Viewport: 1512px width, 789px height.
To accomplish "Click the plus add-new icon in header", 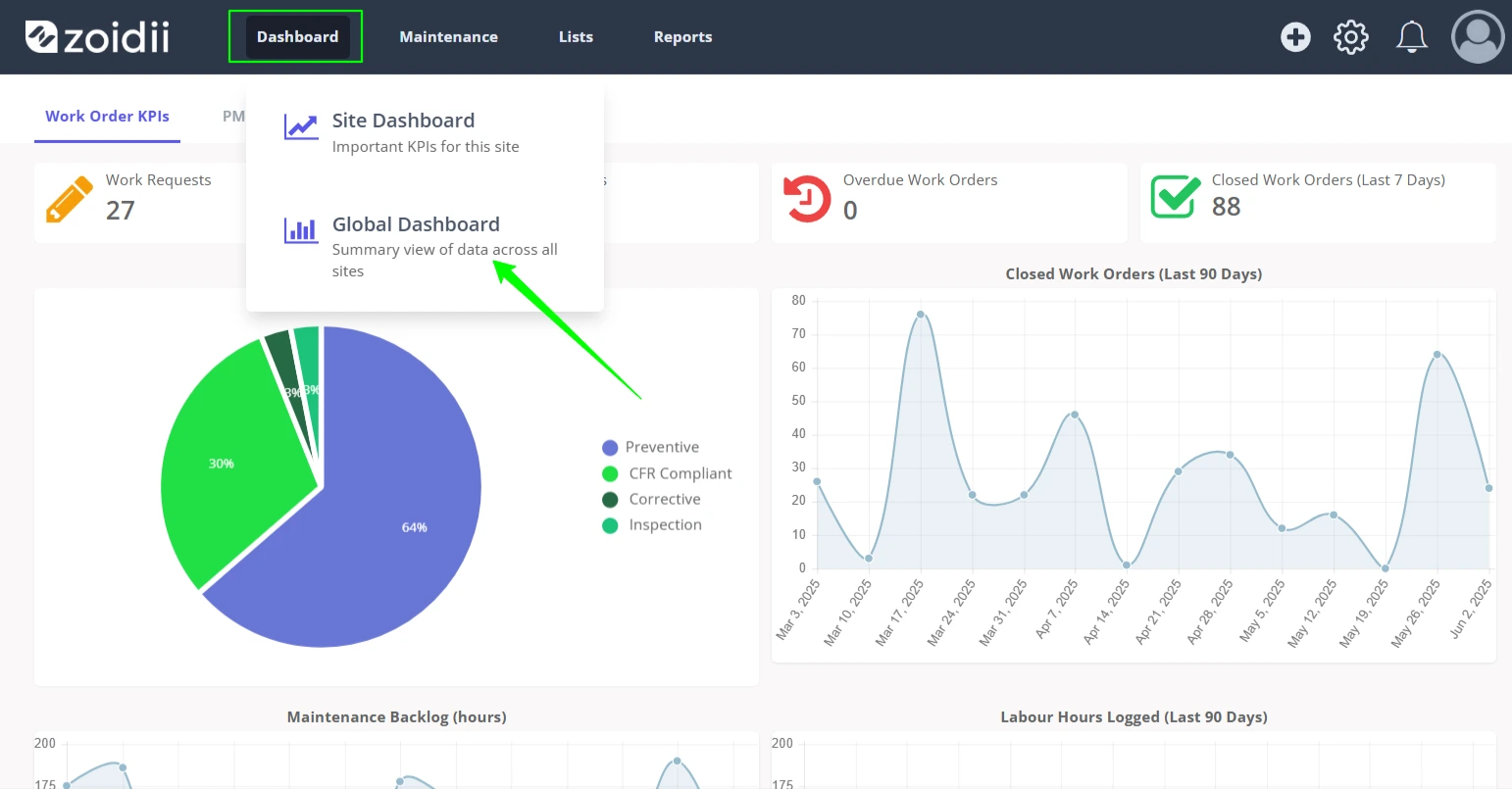I will pyautogui.click(x=1295, y=37).
